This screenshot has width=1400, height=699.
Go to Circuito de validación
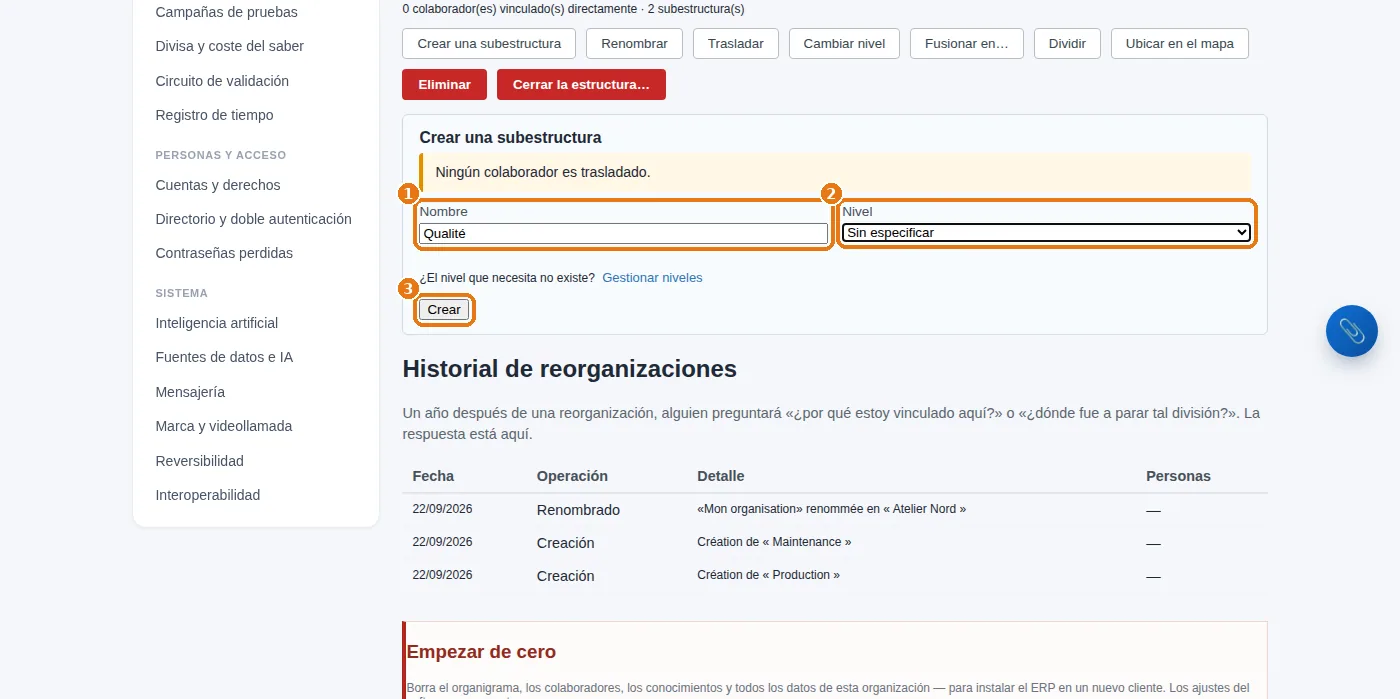pos(222,81)
